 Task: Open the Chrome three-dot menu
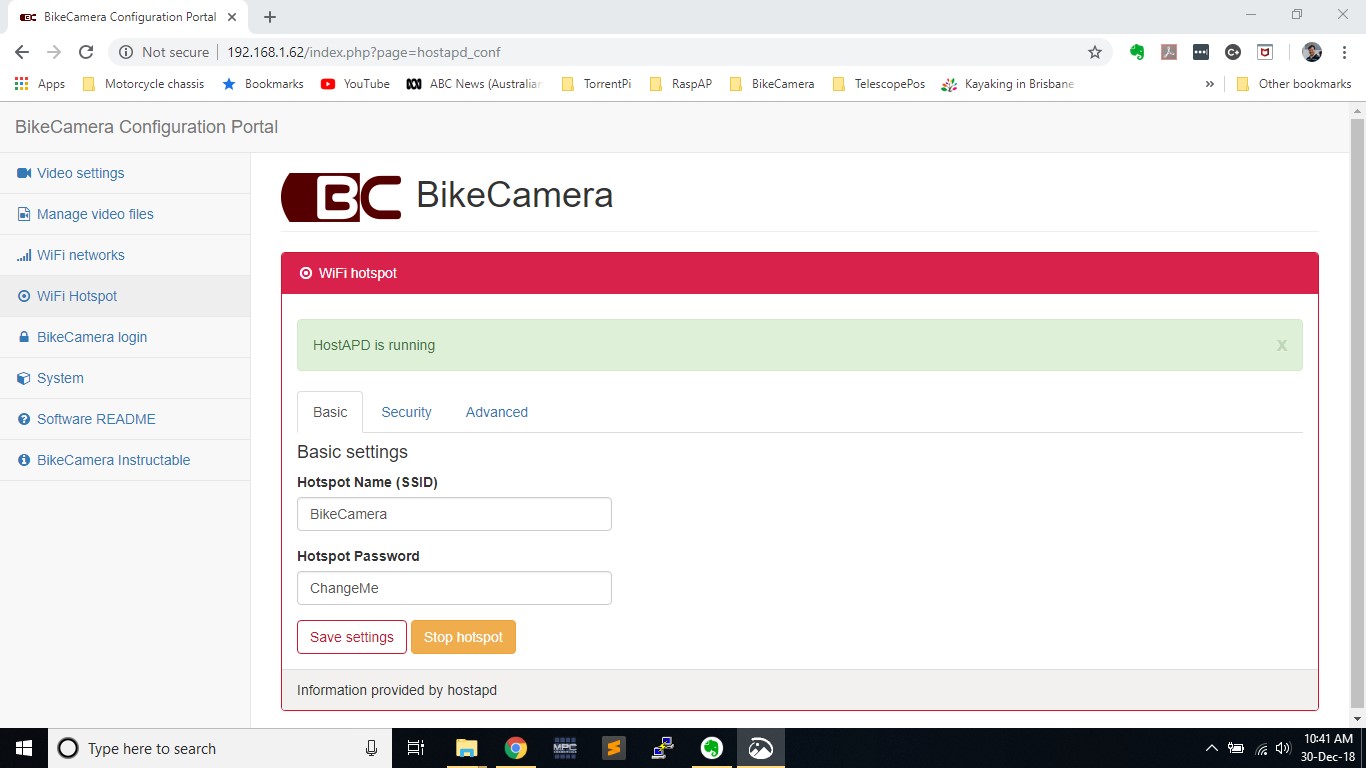click(x=1343, y=52)
